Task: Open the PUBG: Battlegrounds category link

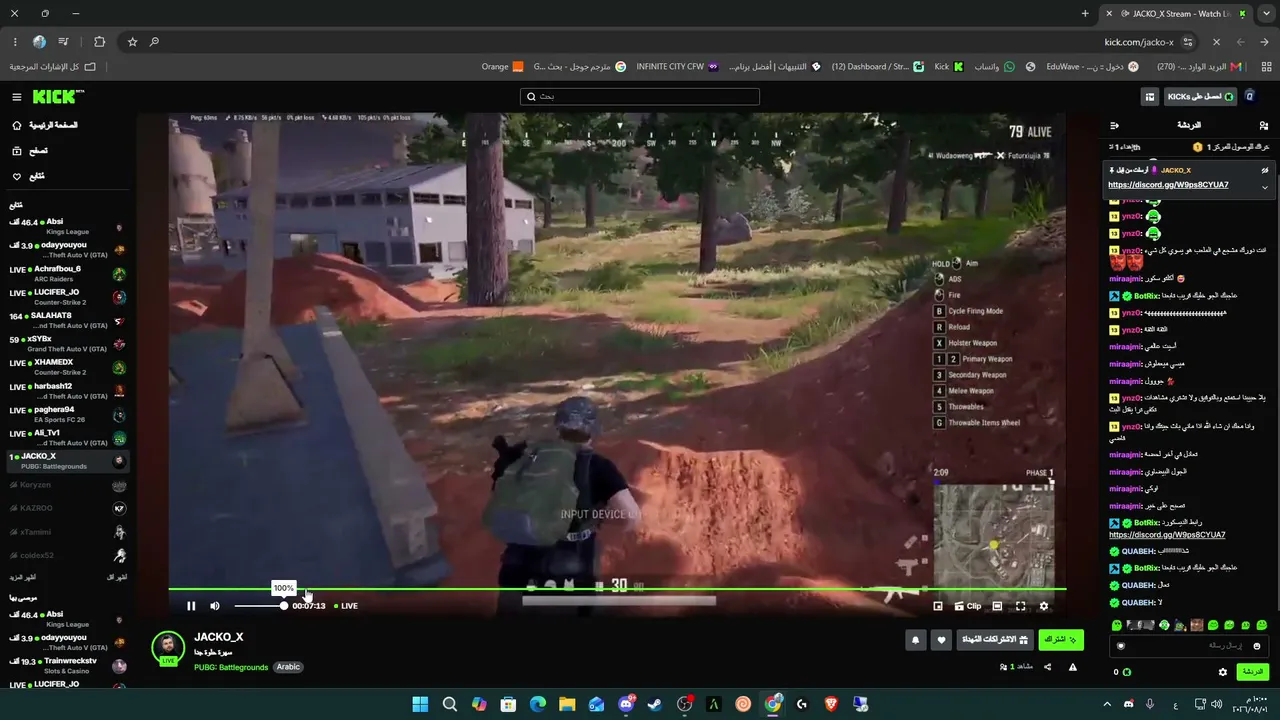Action: point(231,667)
